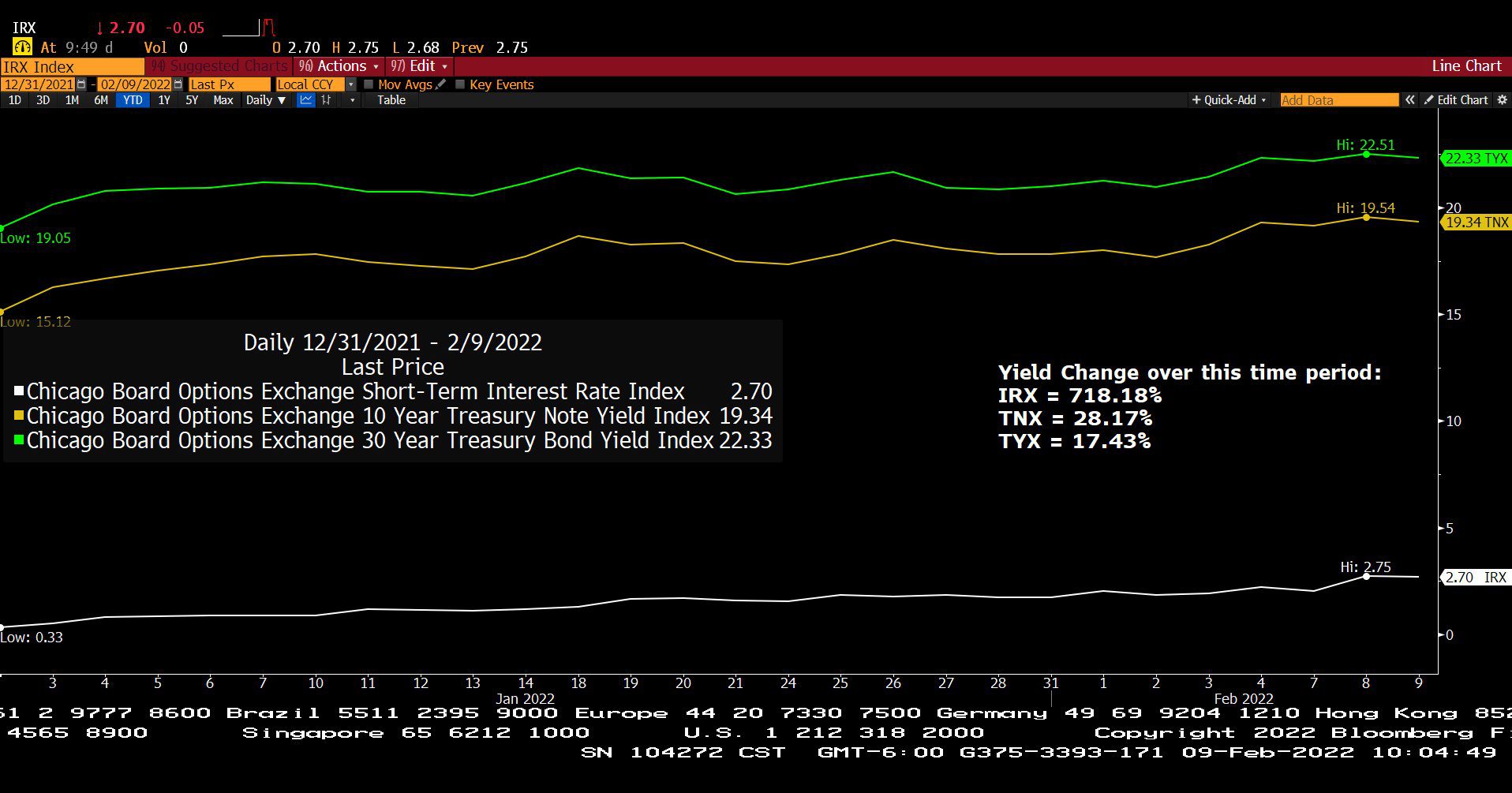1512x793 pixels.
Task: Click the double-chevron collapse icon
Action: [x=1410, y=100]
